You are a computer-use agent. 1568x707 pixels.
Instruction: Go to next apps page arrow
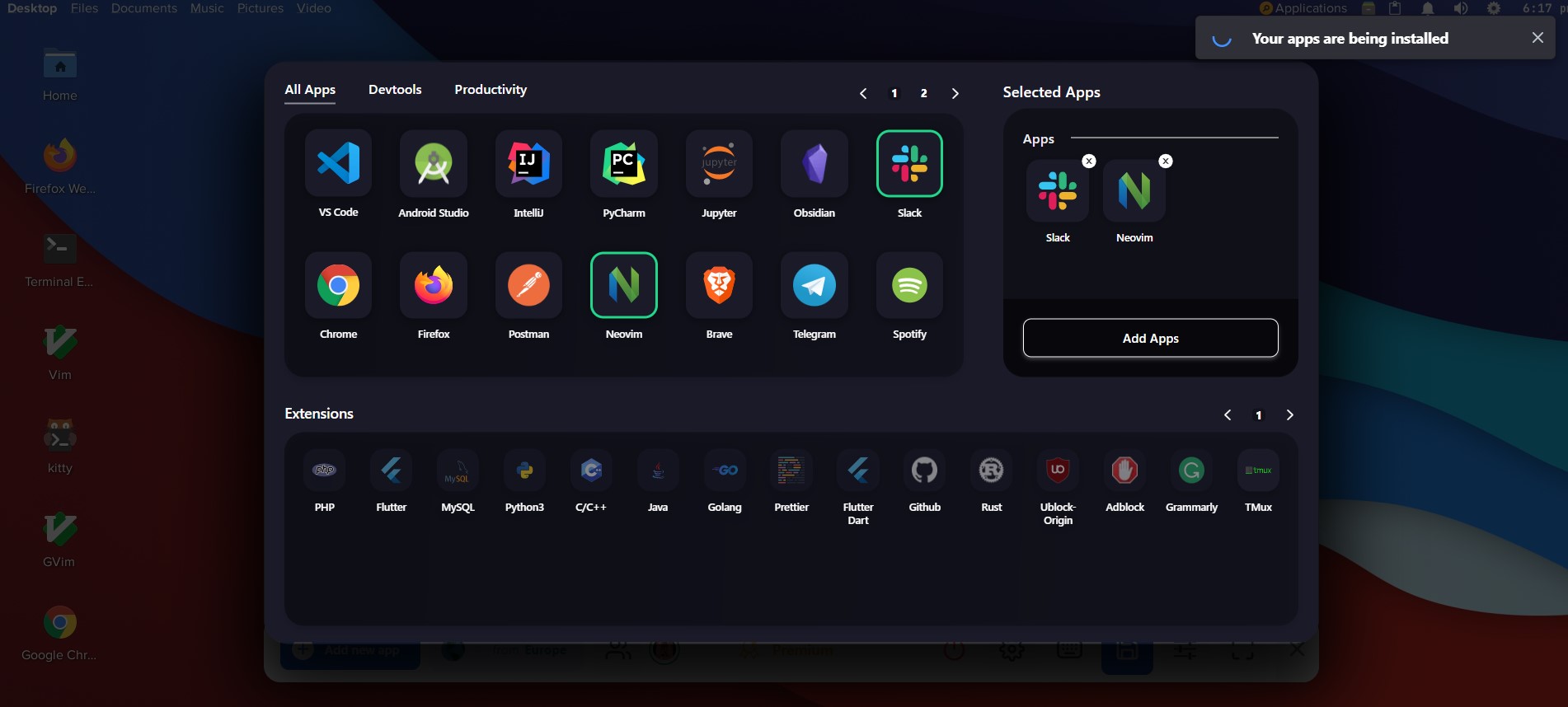point(955,93)
